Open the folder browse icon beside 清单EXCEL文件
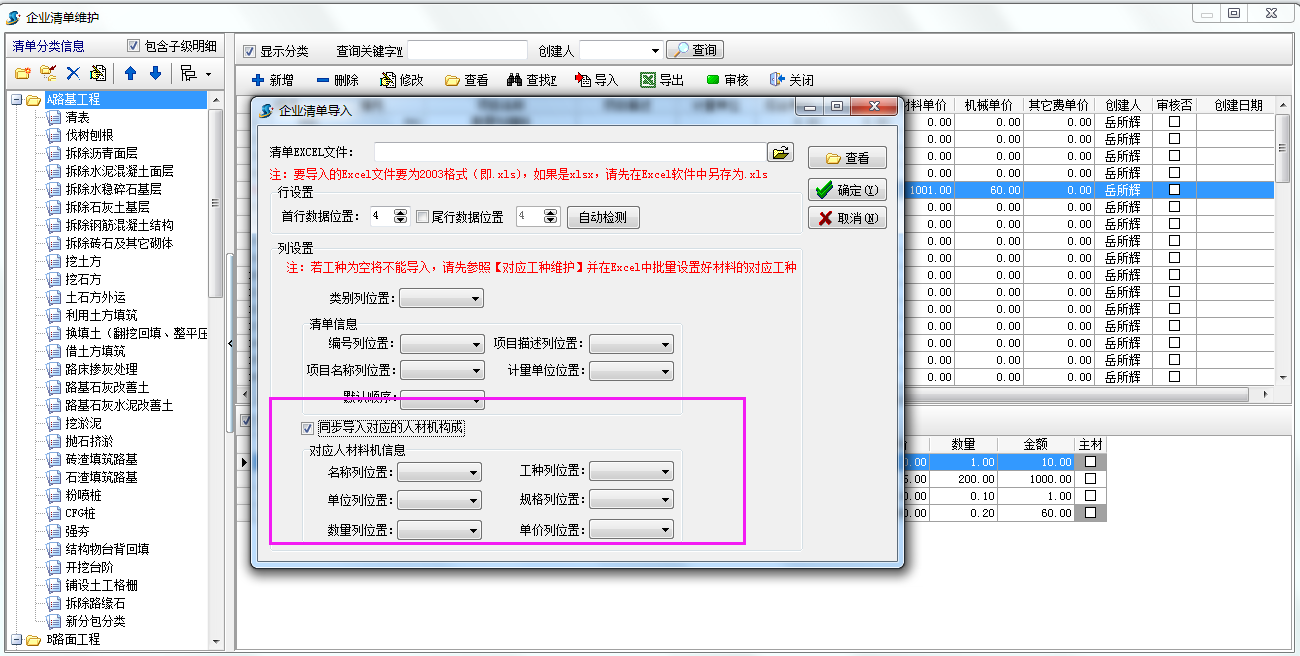Image resolution: width=1300 pixels, height=656 pixels. (782, 151)
